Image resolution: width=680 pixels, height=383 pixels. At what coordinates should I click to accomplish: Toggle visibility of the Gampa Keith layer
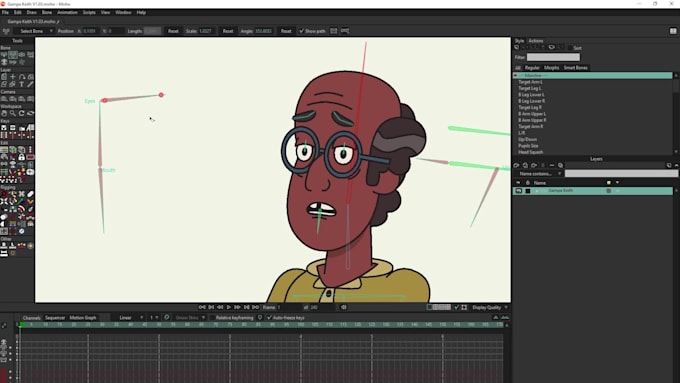[x=518, y=191]
